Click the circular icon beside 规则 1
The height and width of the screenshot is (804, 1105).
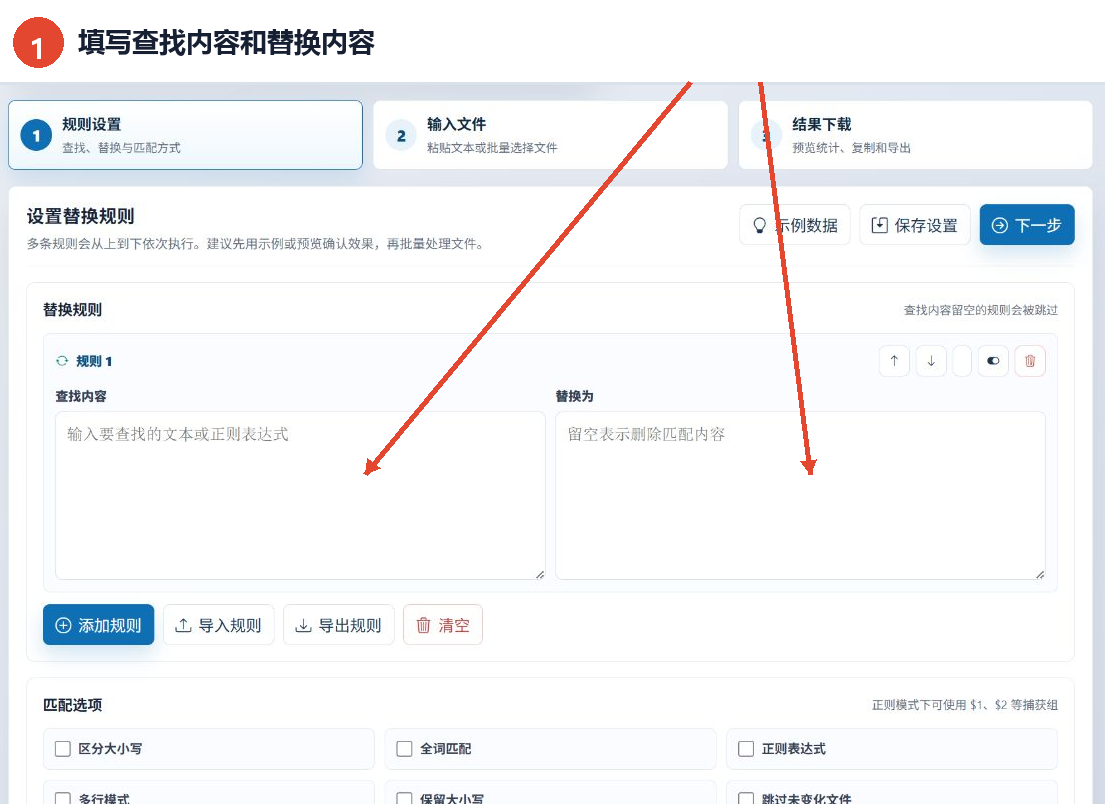(62, 361)
